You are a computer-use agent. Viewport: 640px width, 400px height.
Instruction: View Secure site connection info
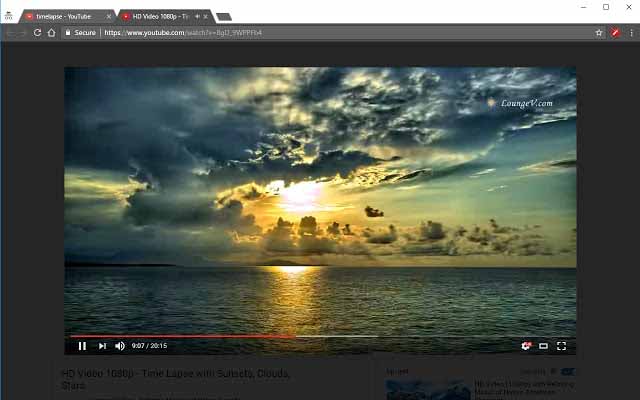(80, 32)
